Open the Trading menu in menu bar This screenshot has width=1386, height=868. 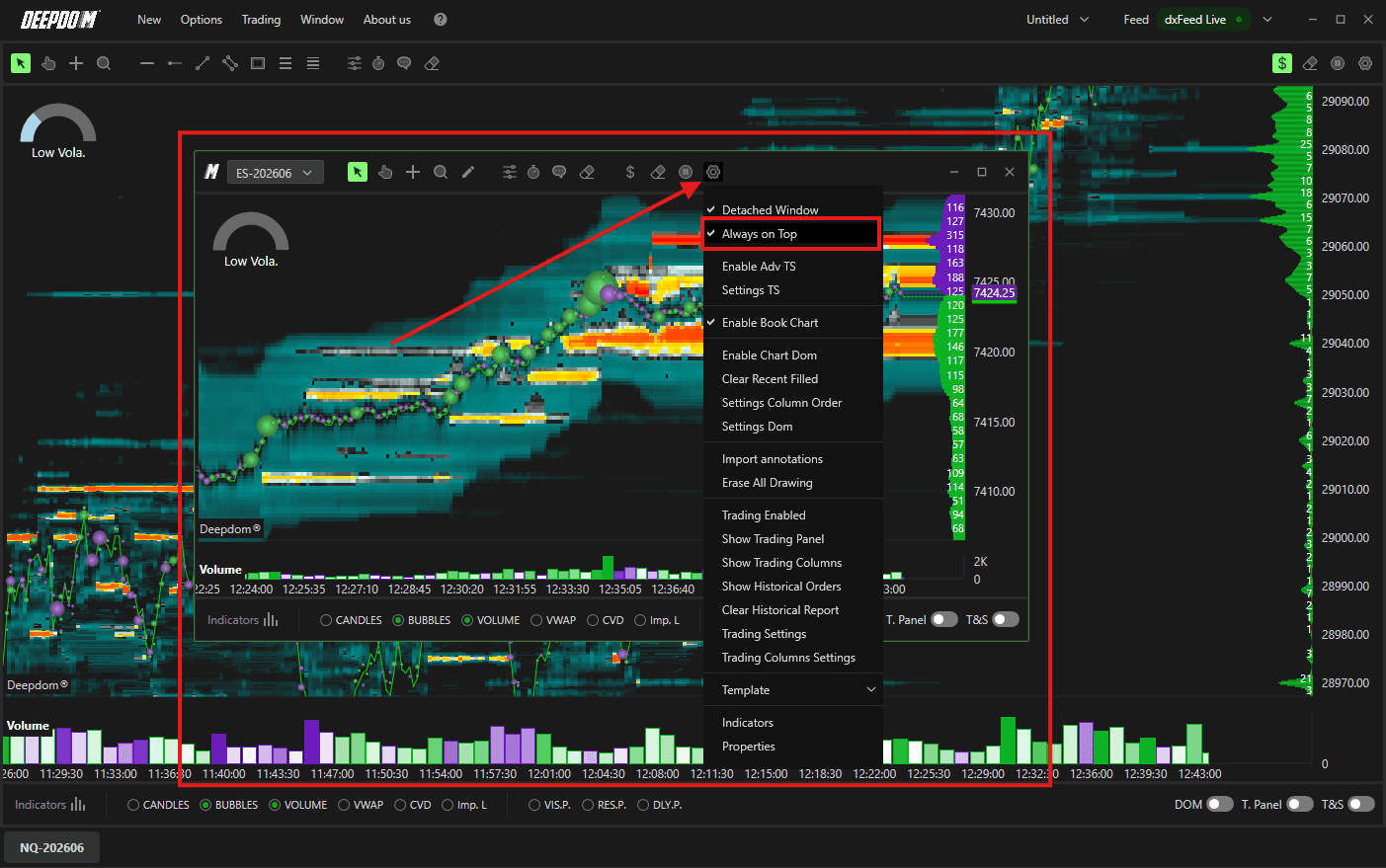point(261,20)
